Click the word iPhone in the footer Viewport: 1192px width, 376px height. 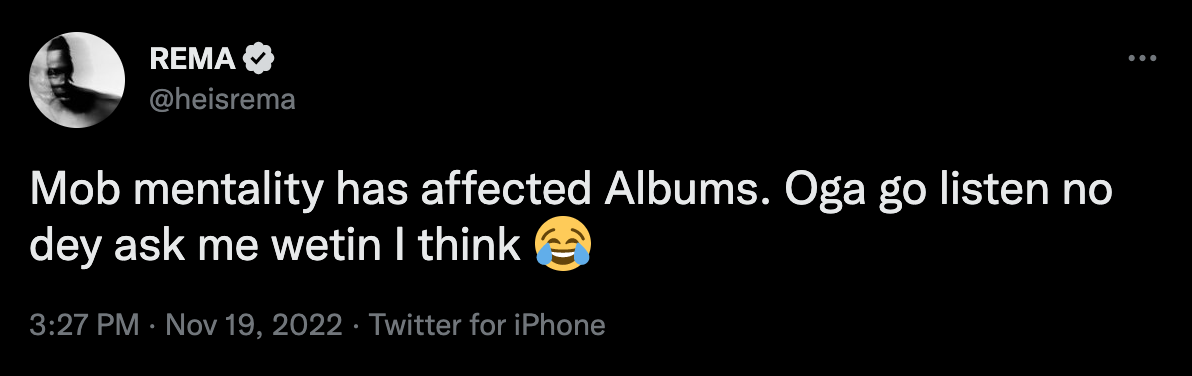click(x=563, y=326)
